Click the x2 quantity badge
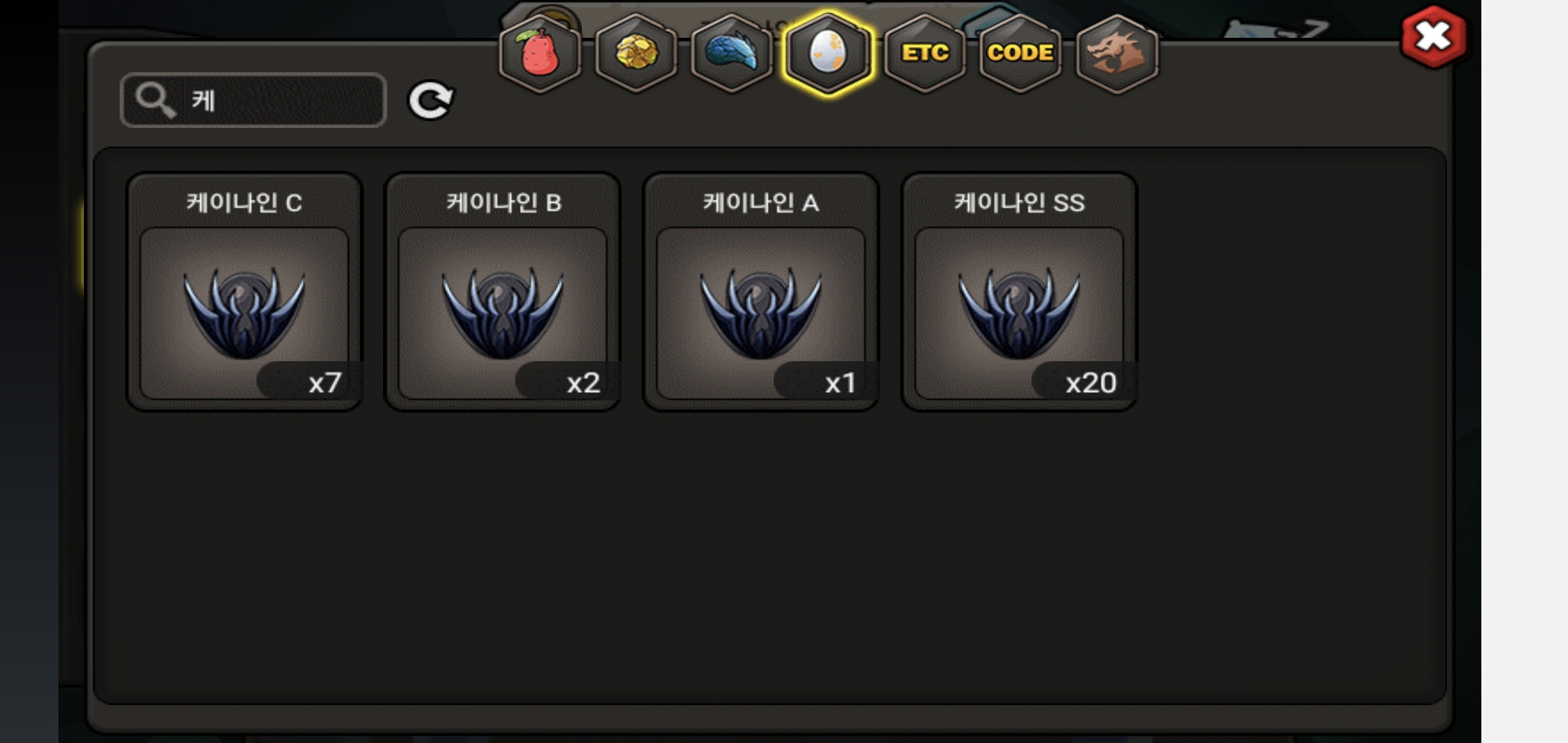The width and height of the screenshot is (1568, 743). (568, 381)
